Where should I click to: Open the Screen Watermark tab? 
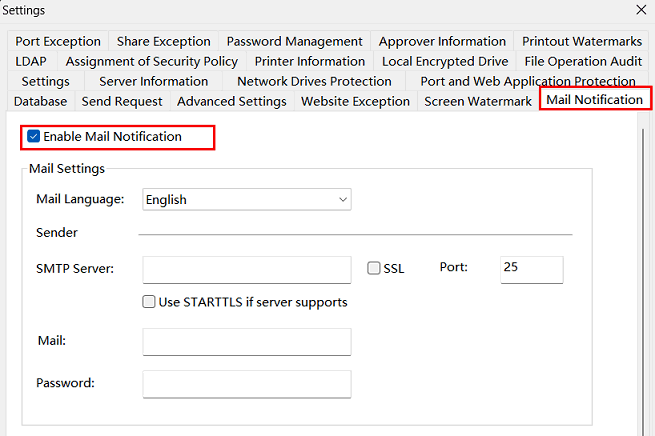coord(478,101)
